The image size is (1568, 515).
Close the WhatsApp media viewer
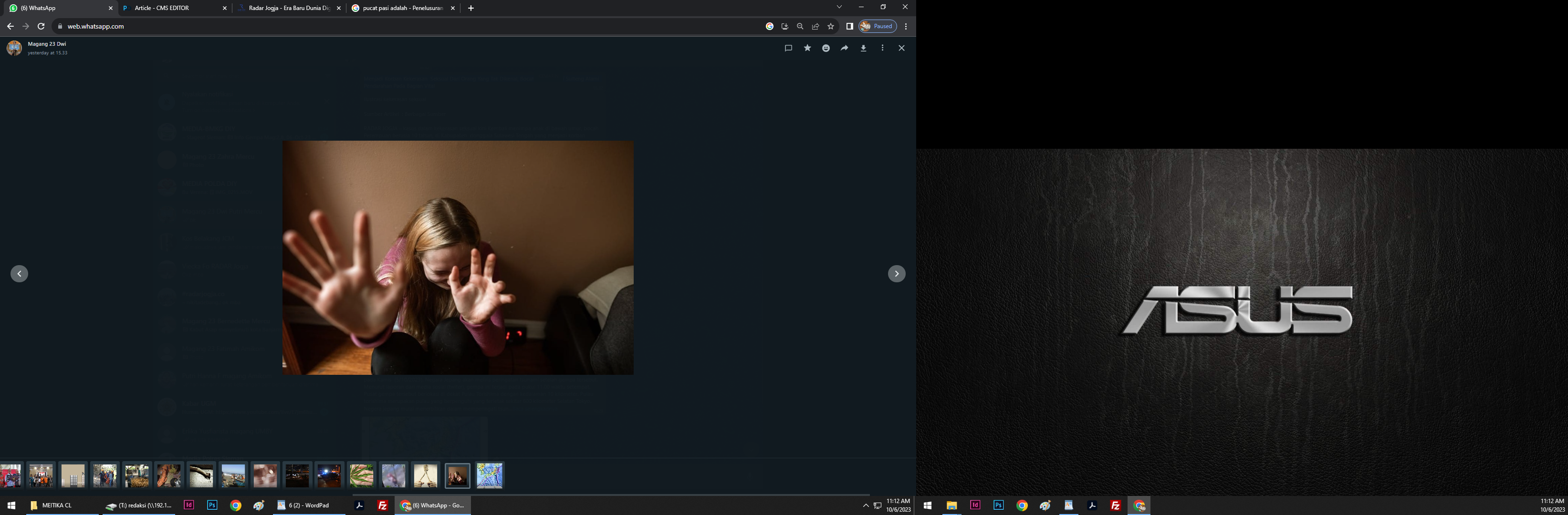(x=901, y=48)
